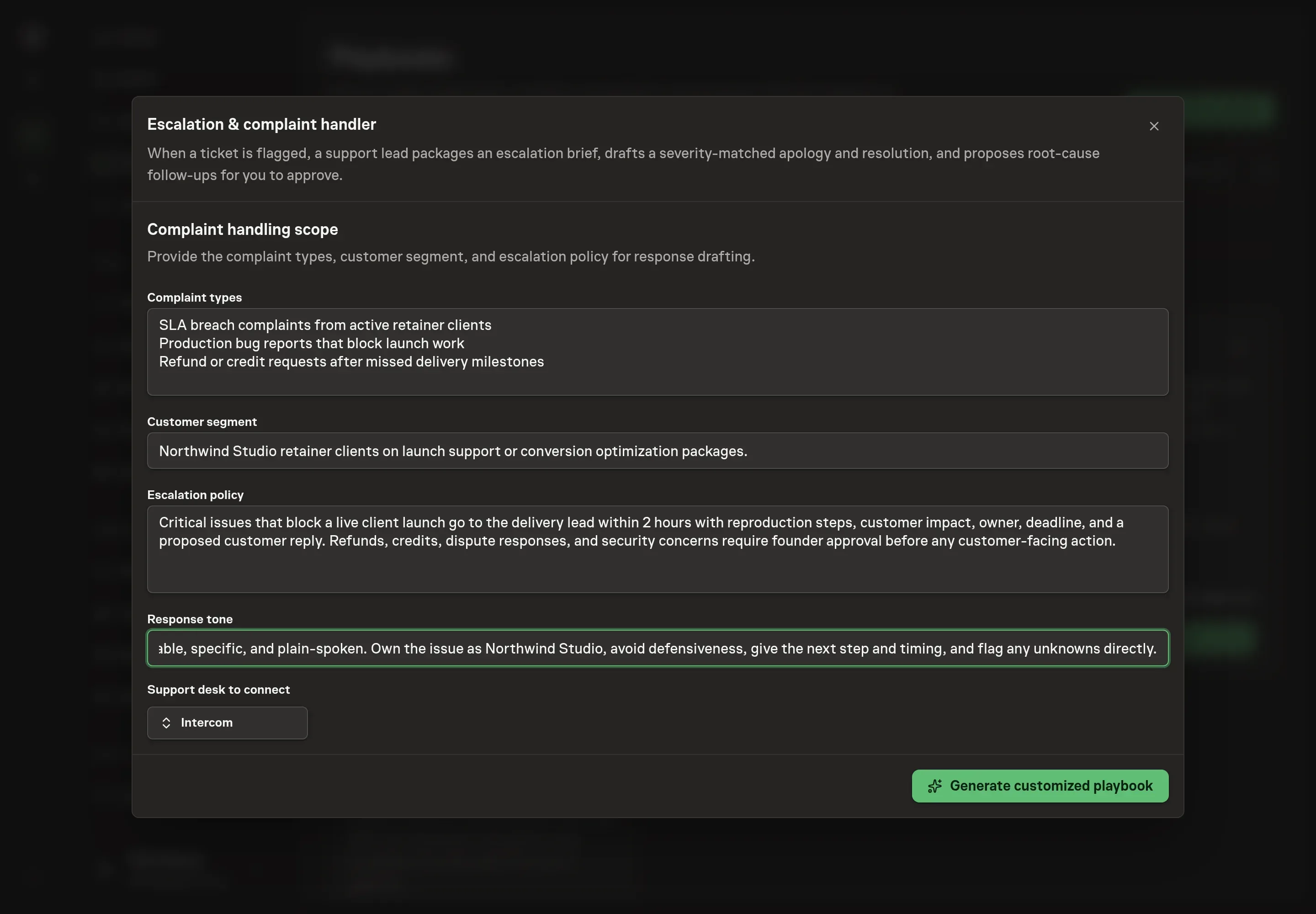Click the sparkle icon on Generate button
1316x914 pixels.
pos(934,786)
